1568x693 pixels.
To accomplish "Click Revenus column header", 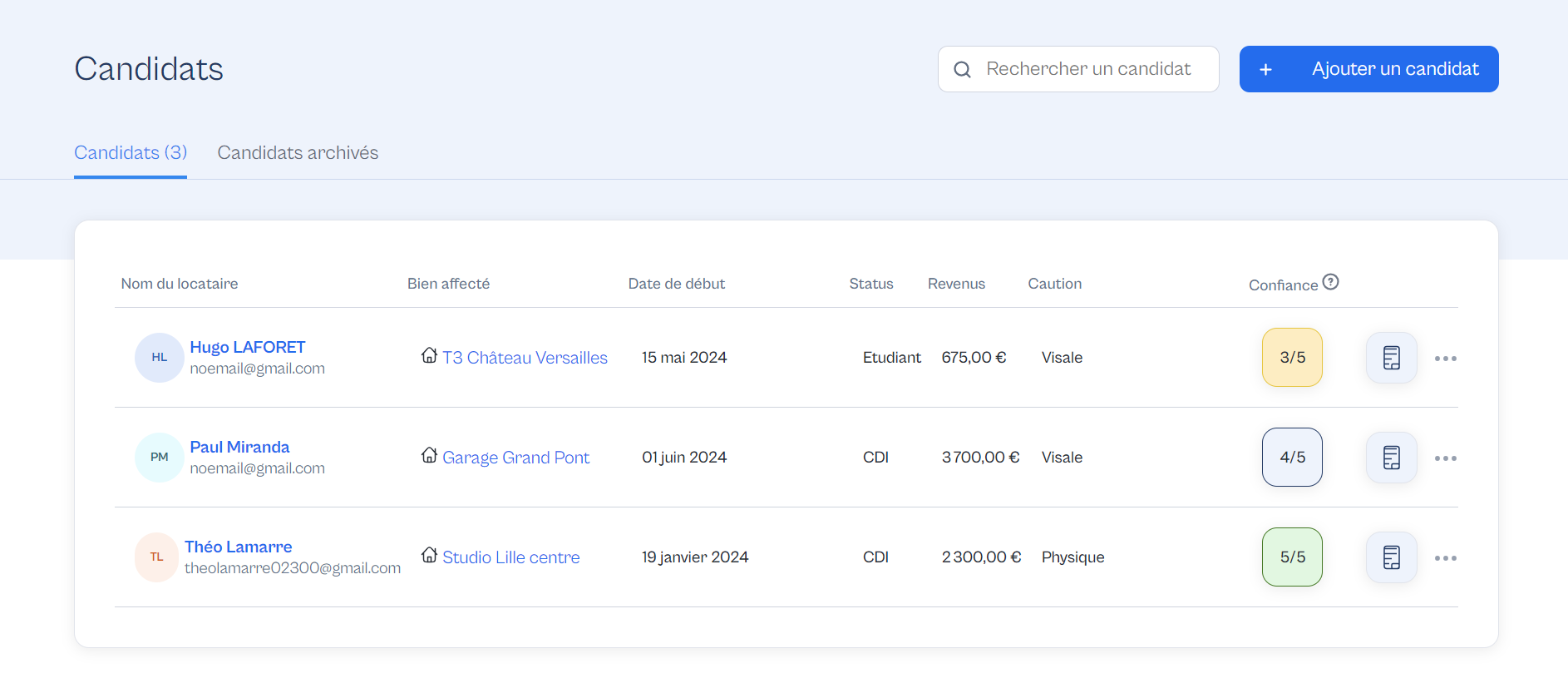I will pos(956,284).
